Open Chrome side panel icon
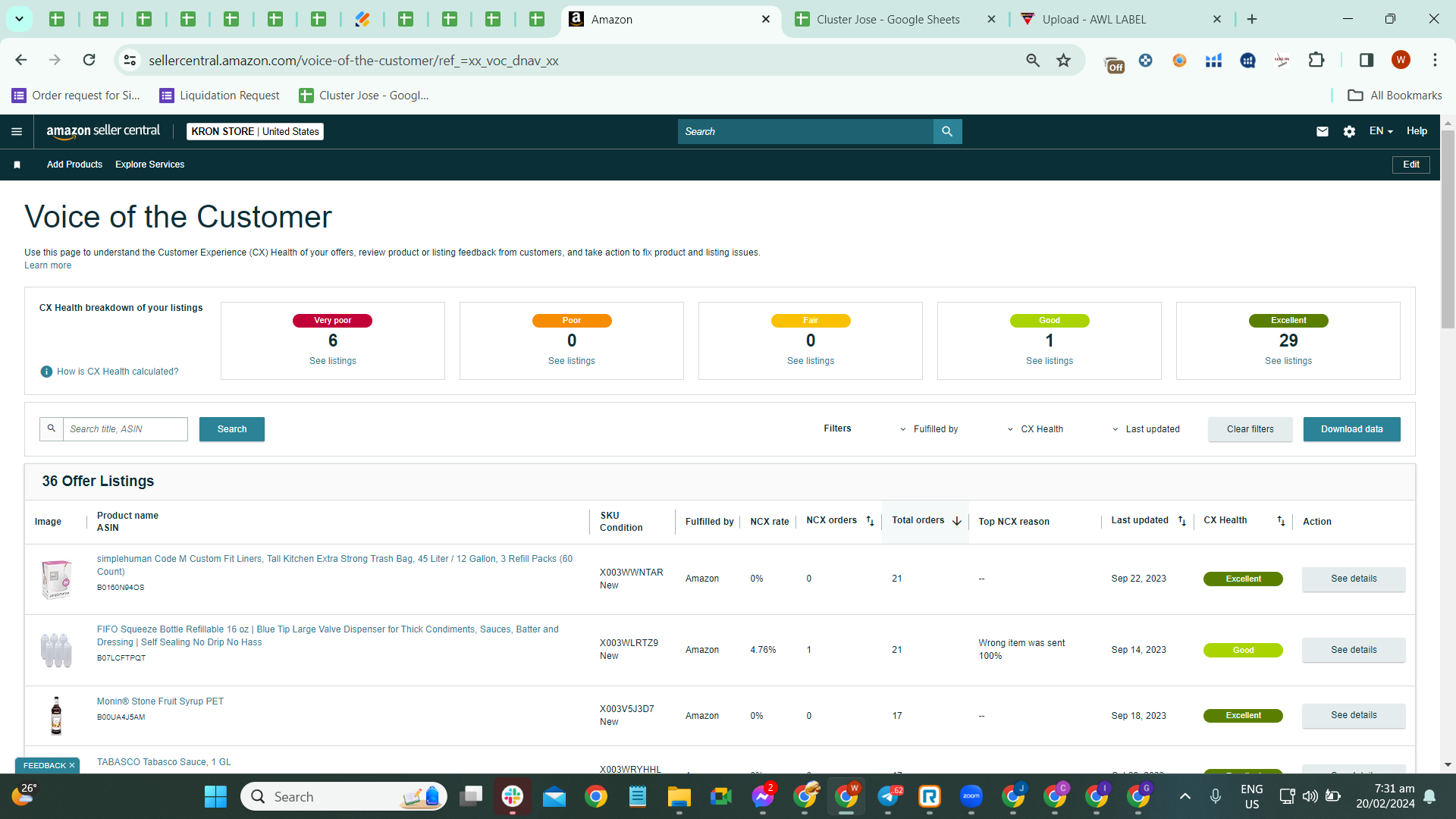1456x819 pixels. (1367, 60)
